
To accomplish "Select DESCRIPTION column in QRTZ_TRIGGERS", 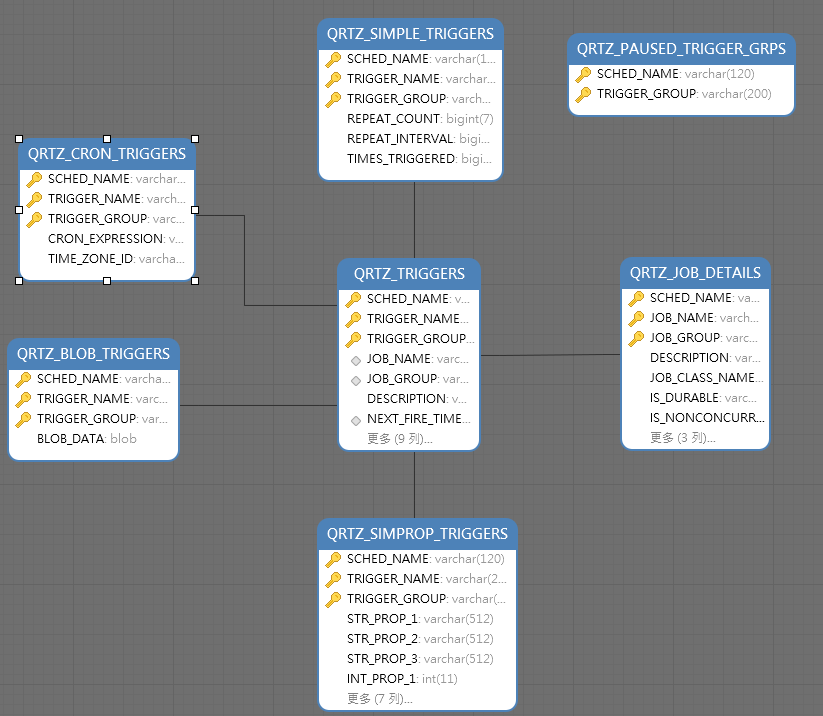I will [x=417, y=399].
